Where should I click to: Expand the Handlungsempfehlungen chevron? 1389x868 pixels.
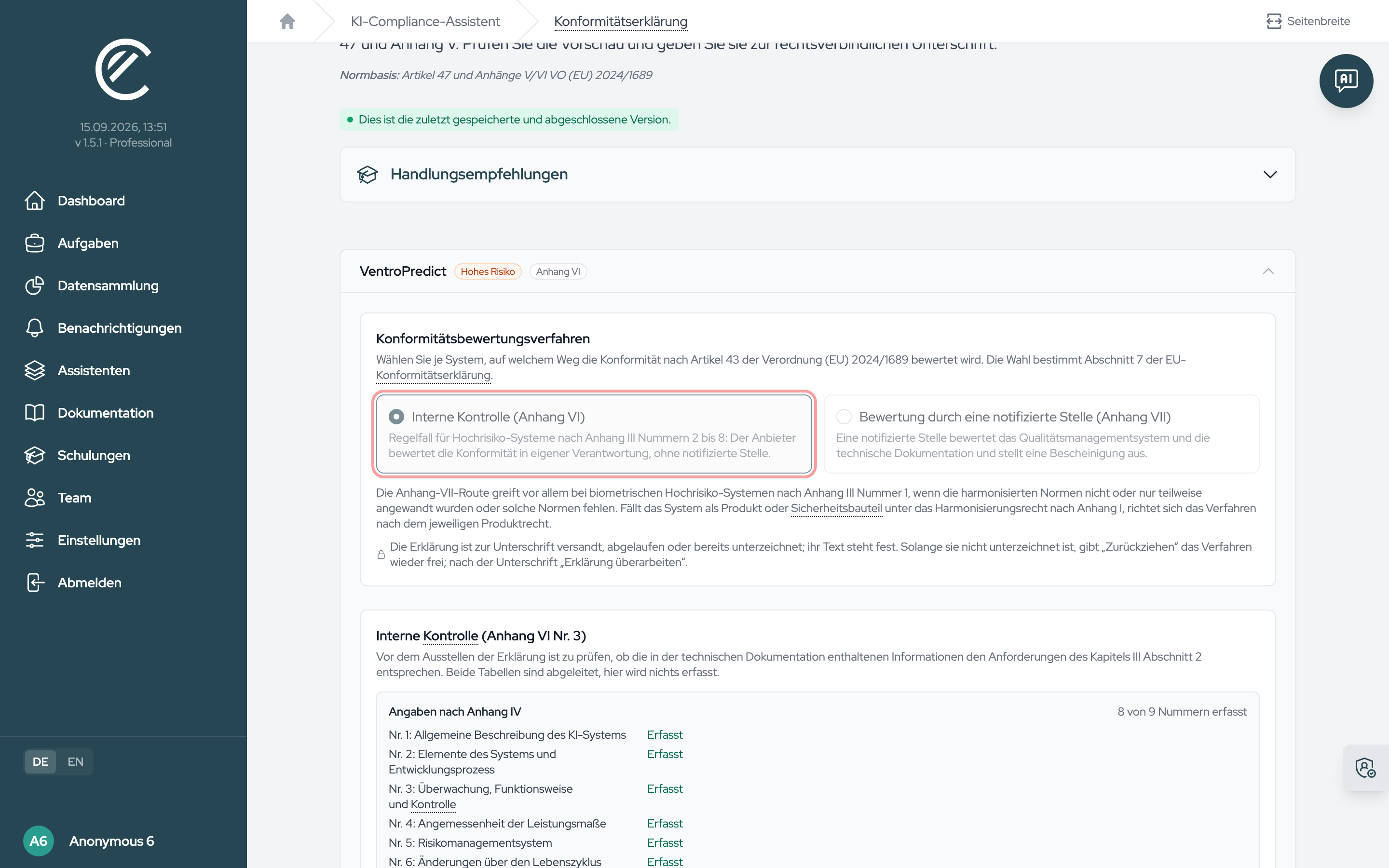(1270, 175)
